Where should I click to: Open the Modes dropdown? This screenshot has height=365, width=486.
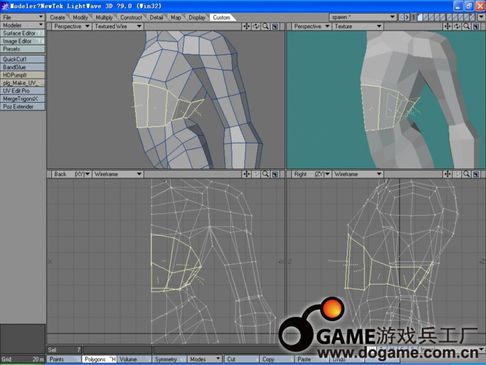point(205,359)
